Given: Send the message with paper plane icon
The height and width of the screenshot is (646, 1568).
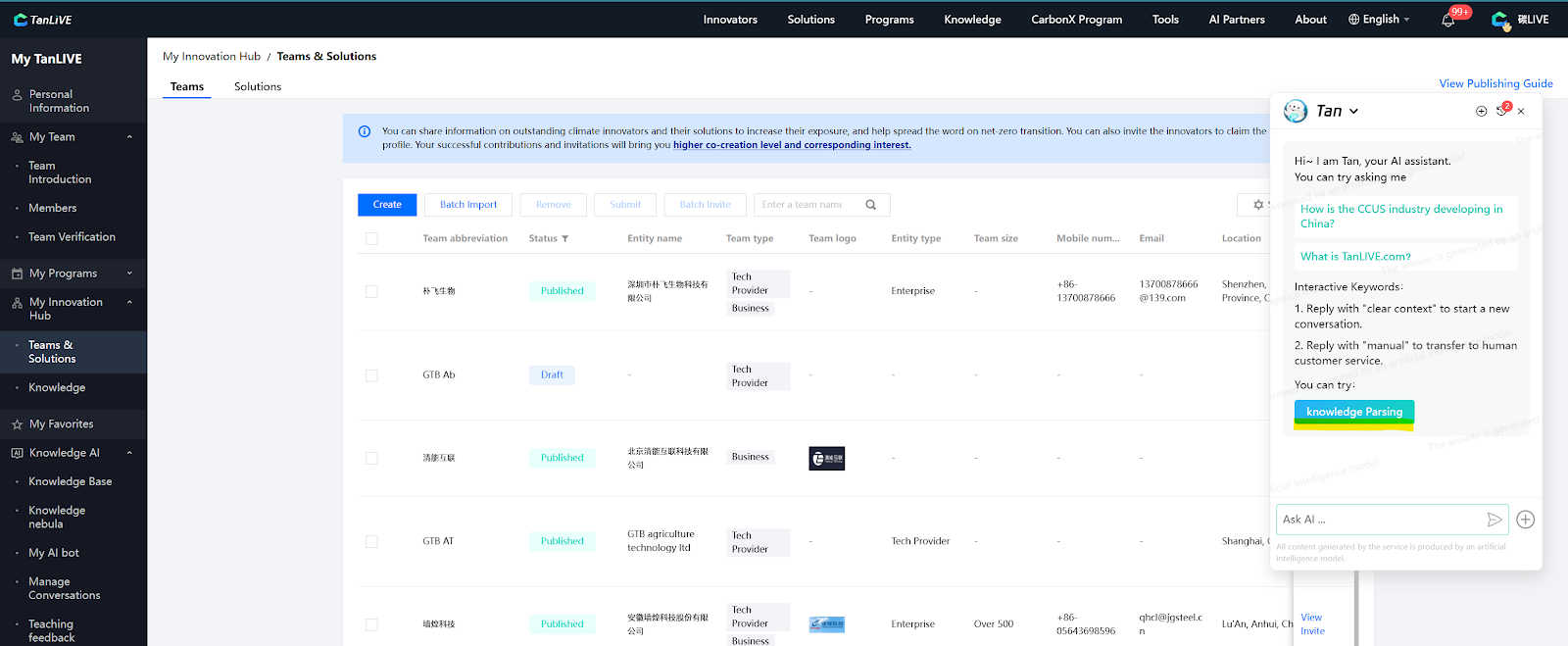Looking at the screenshot, I should tap(1494, 520).
